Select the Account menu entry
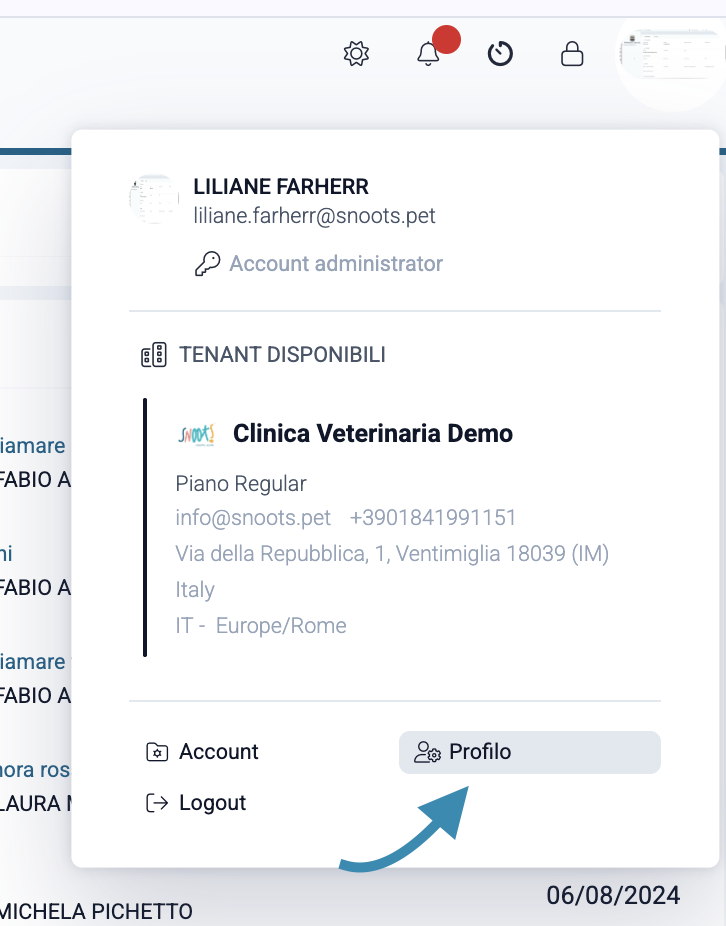The image size is (726, 926). (219, 752)
